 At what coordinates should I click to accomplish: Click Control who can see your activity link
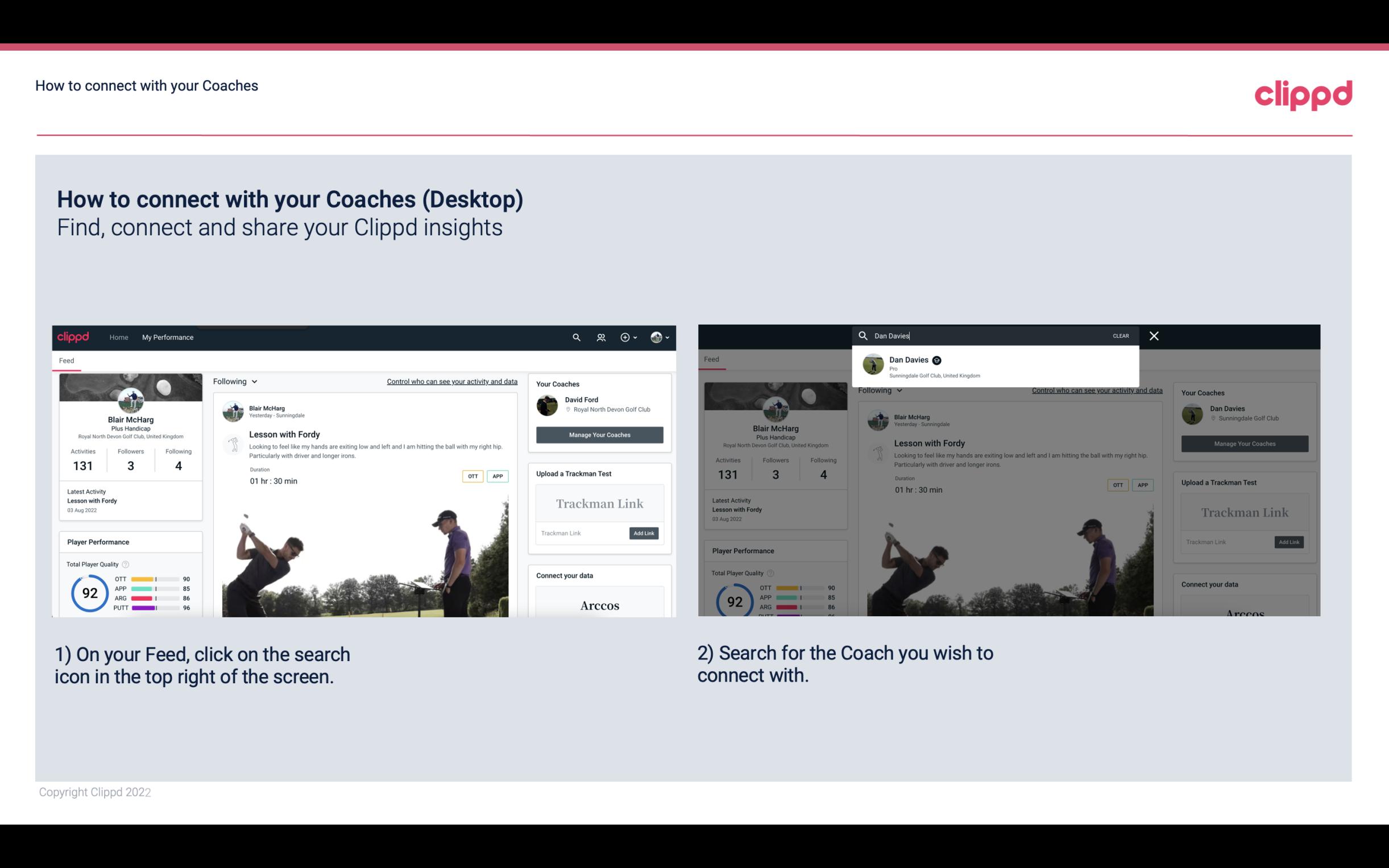pyautogui.click(x=451, y=381)
